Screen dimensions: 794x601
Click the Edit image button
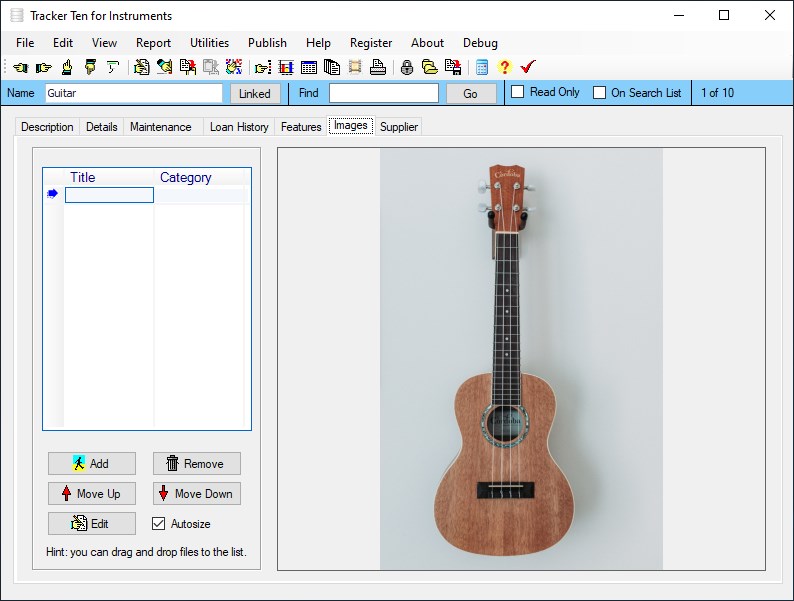coord(92,523)
